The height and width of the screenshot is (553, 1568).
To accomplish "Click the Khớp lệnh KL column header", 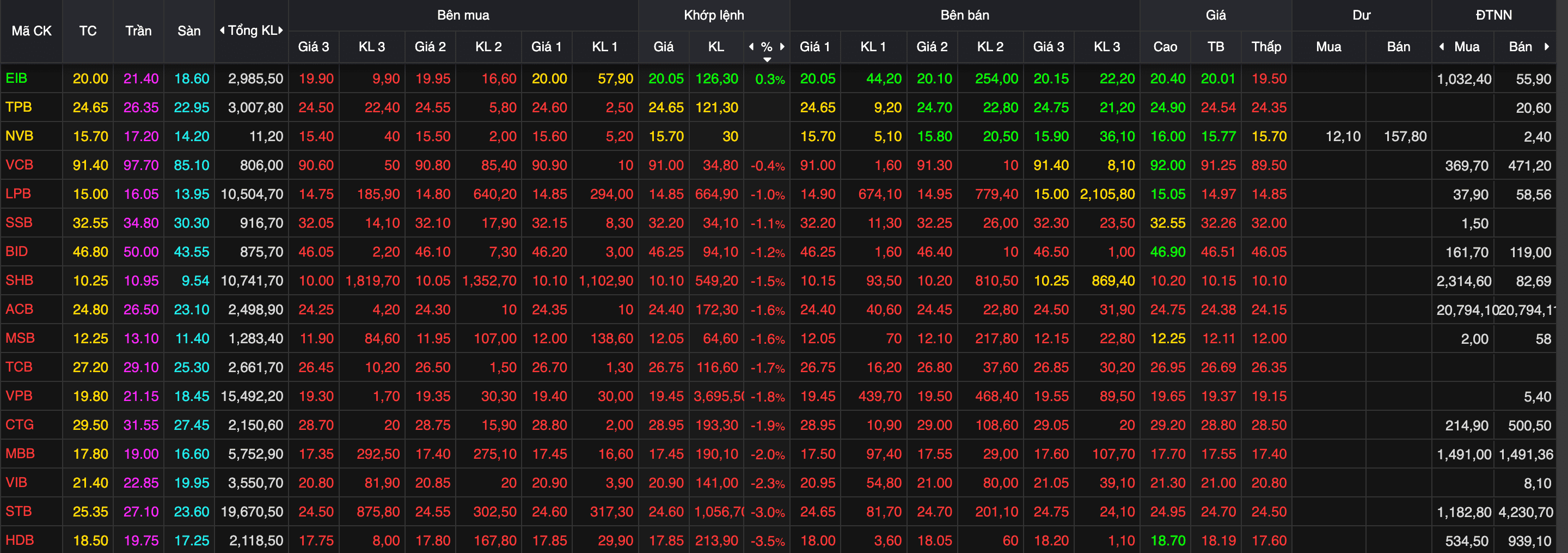I will click(716, 47).
